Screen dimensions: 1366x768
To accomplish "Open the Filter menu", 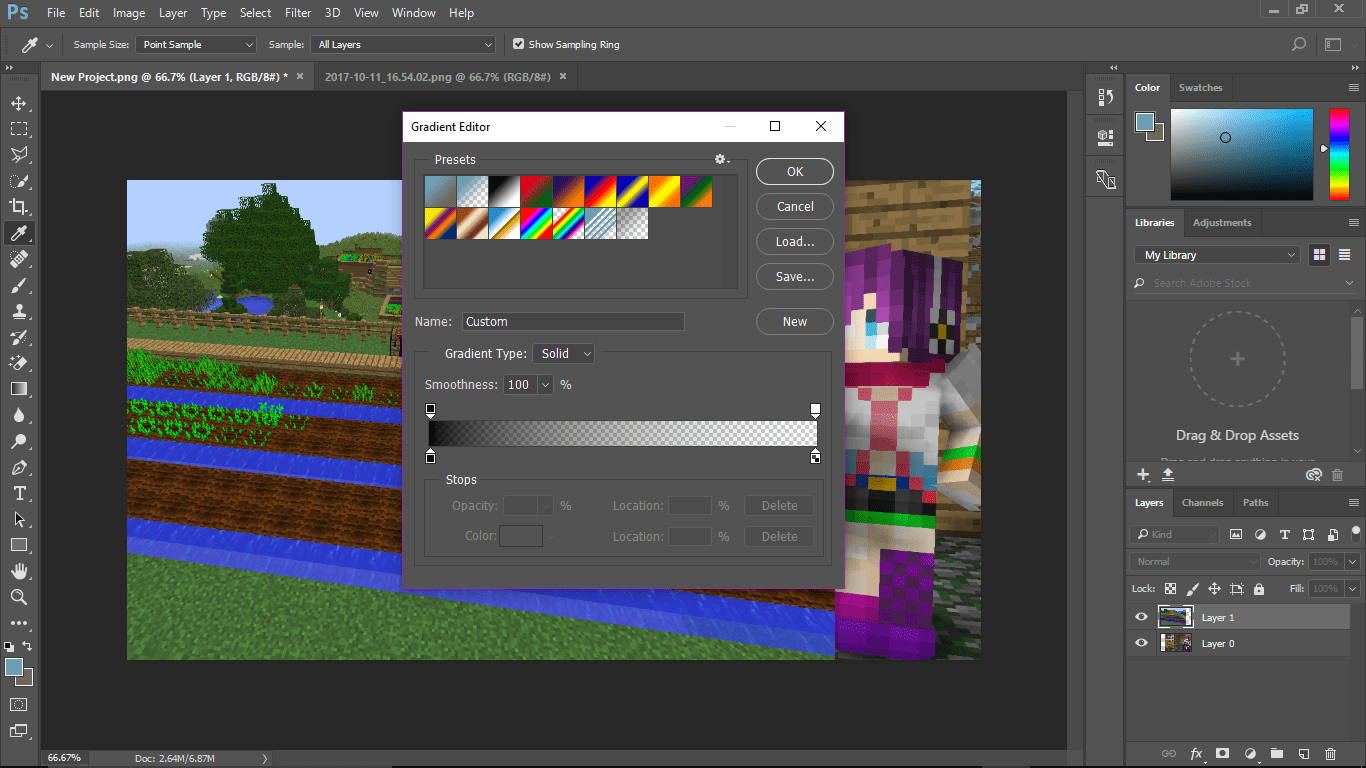I will coord(297,12).
